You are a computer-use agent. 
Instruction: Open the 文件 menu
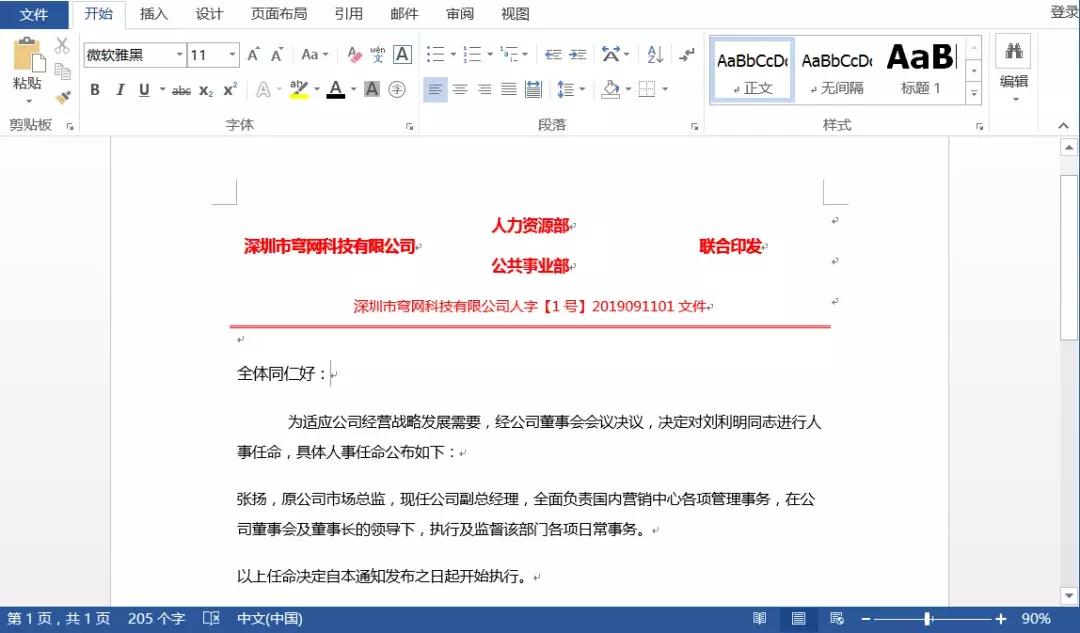point(35,14)
